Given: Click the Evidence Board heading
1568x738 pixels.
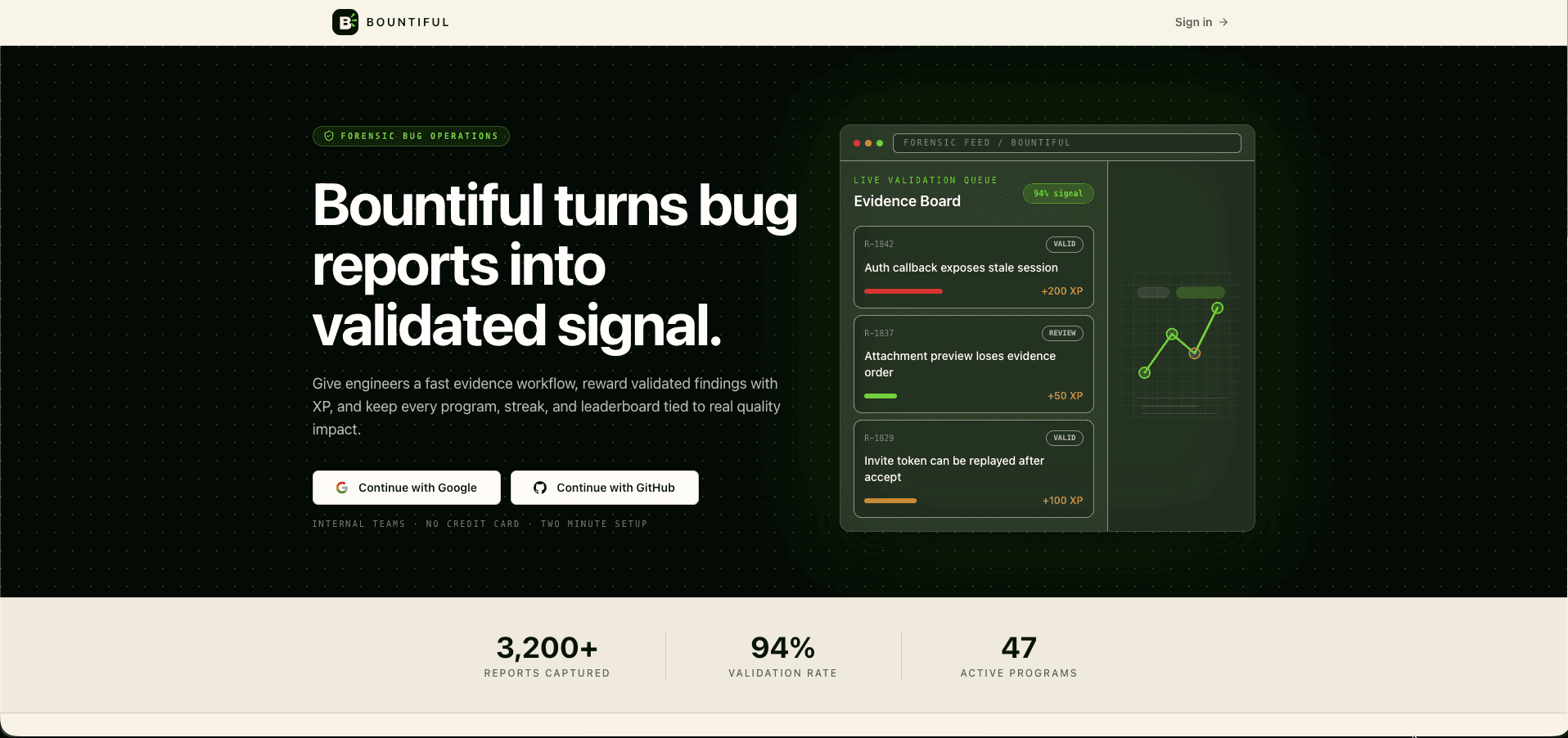Looking at the screenshot, I should pos(907,201).
